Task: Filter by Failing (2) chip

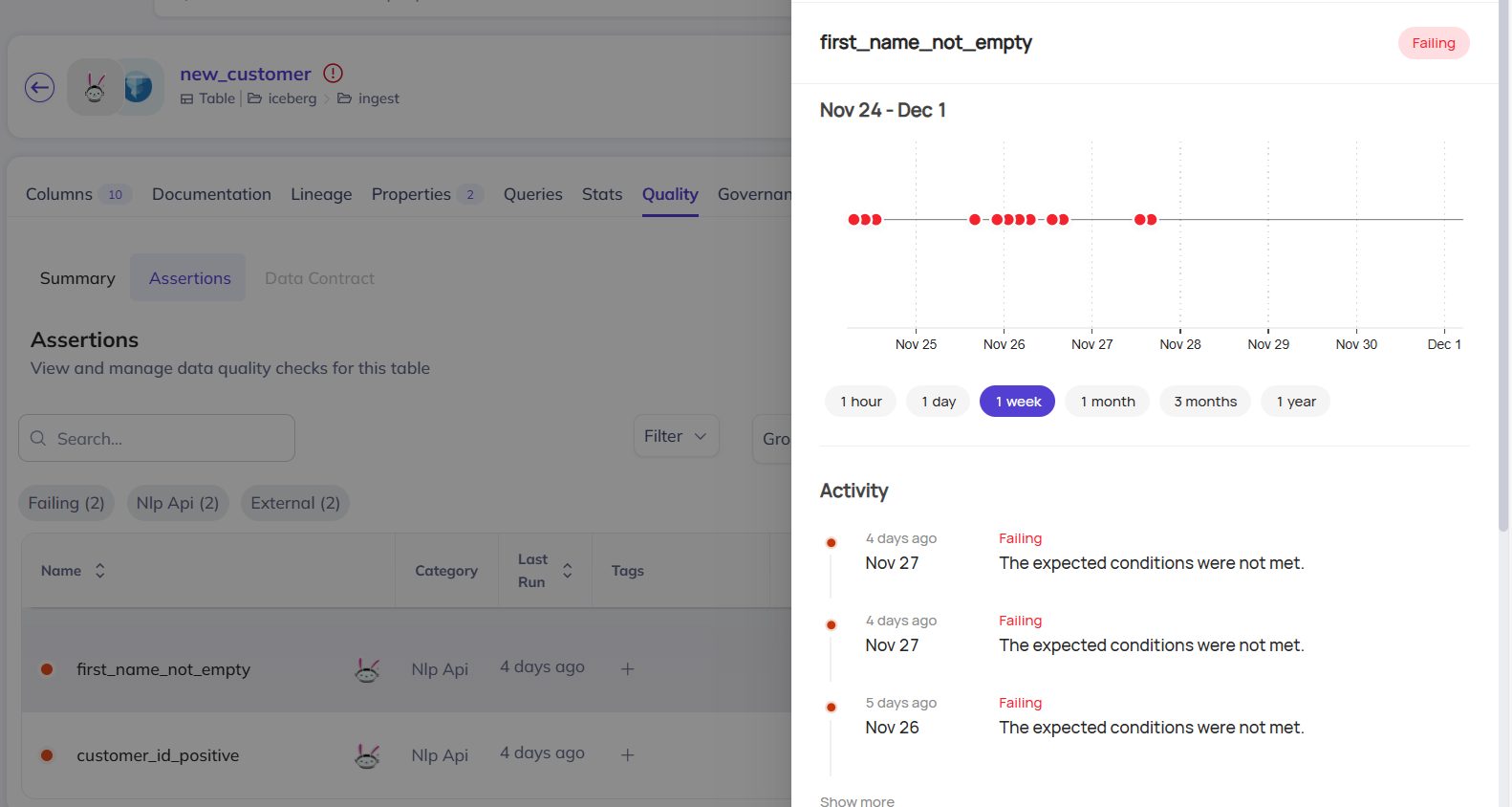Action: tap(66, 503)
